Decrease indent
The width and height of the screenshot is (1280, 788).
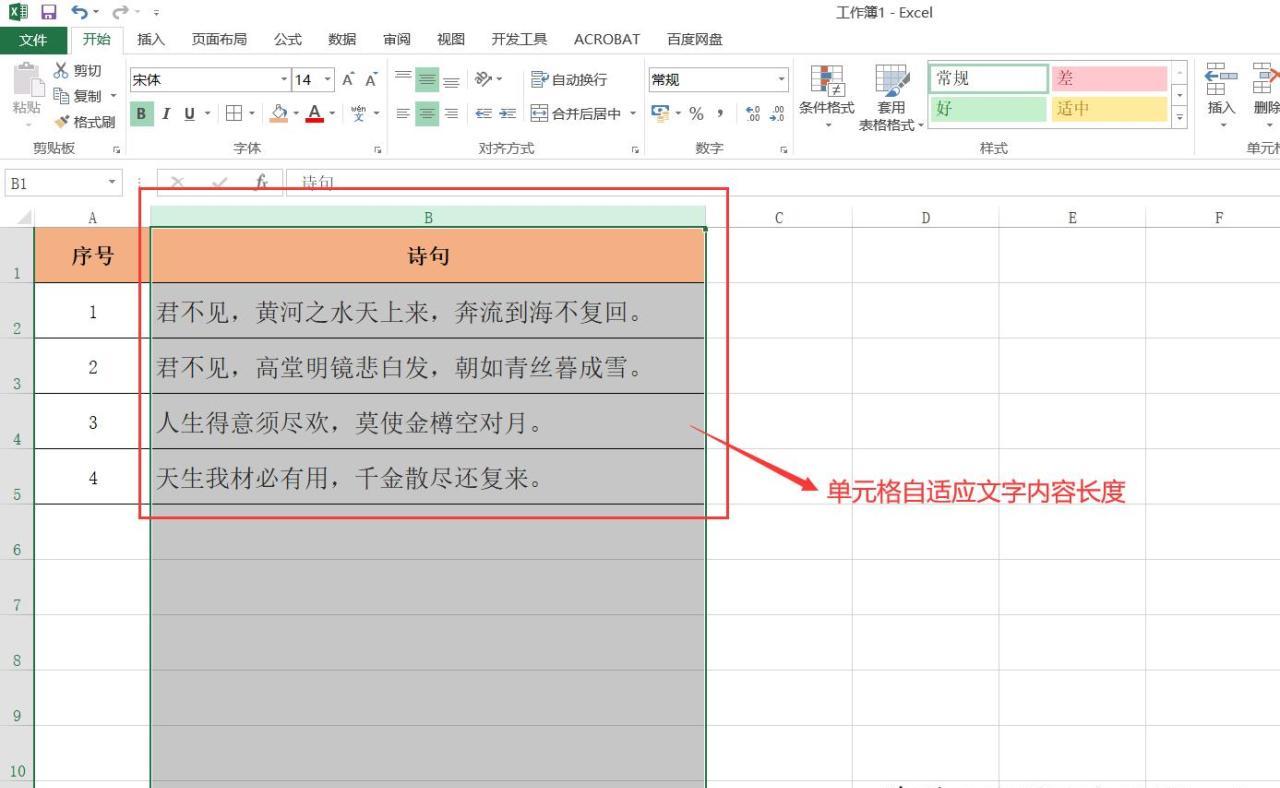pyautogui.click(x=484, y=113)
